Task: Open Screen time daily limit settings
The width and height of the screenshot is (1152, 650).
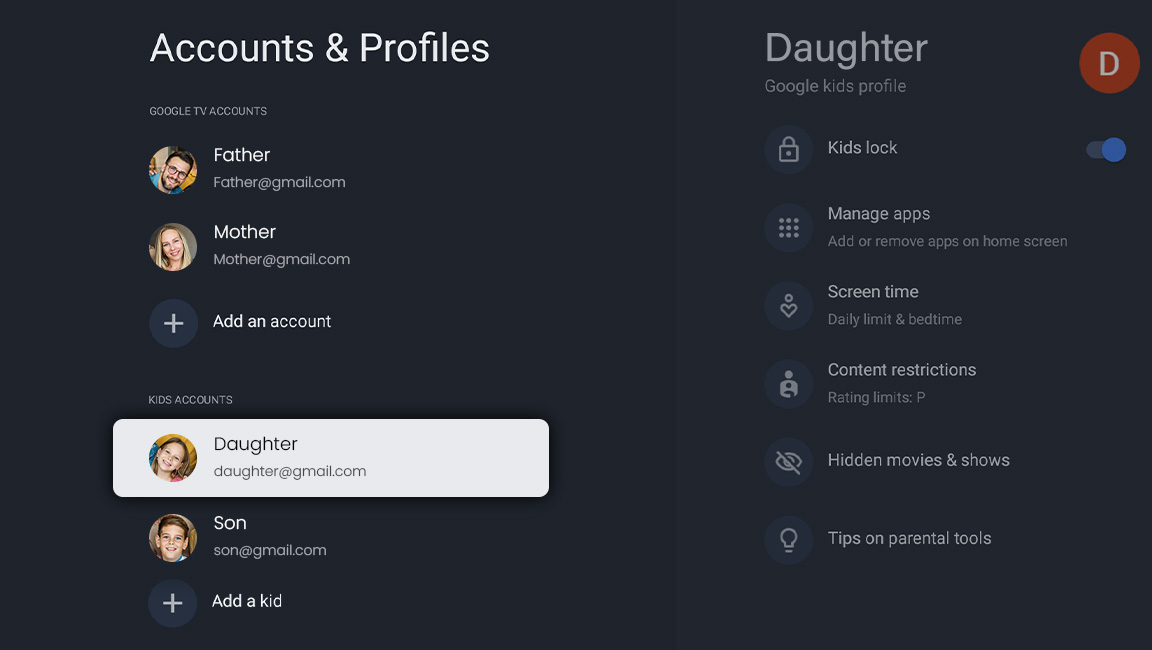Action: point(894,305)
